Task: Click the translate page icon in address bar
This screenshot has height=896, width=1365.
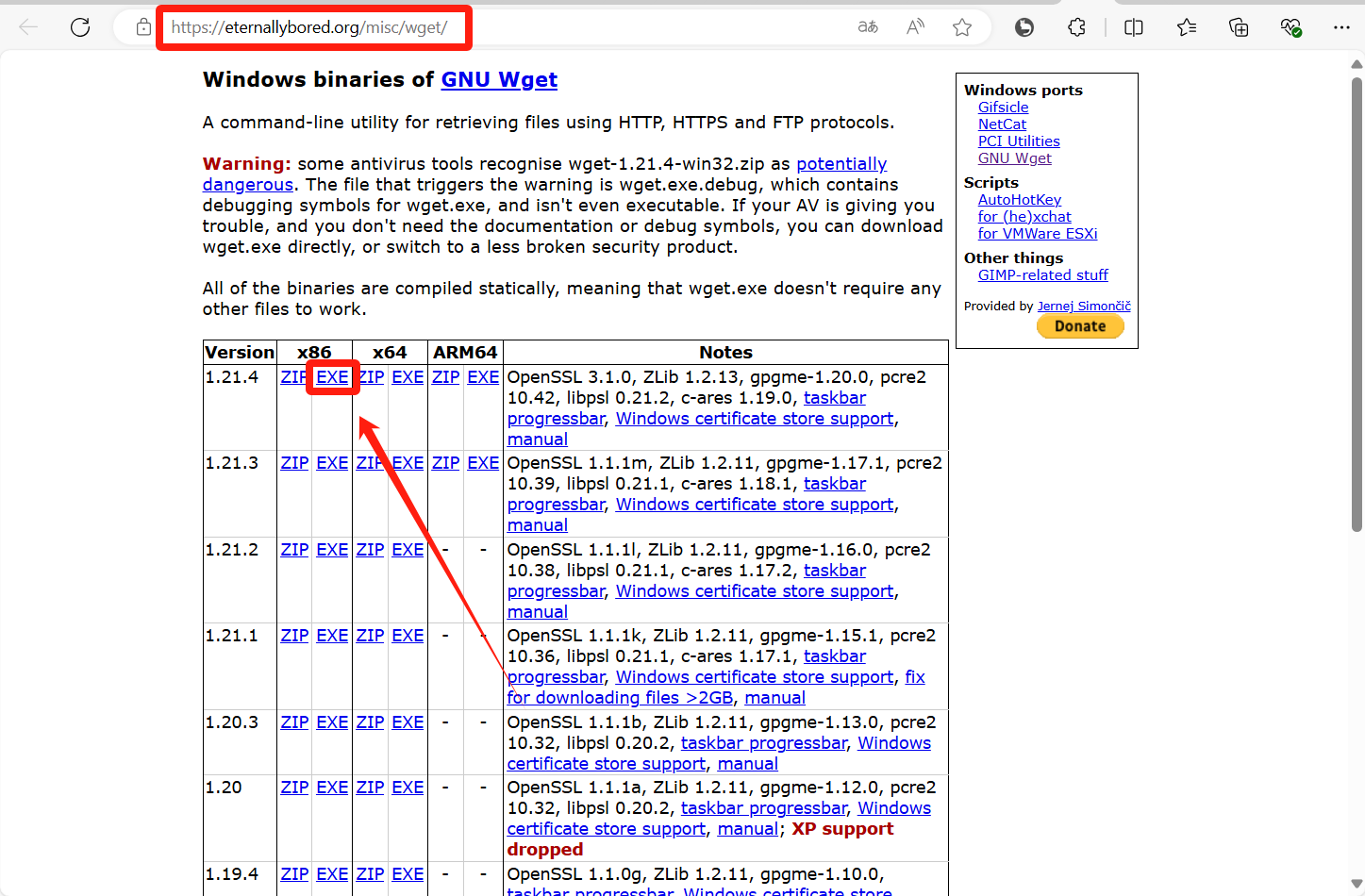Action: pos(868,27)
